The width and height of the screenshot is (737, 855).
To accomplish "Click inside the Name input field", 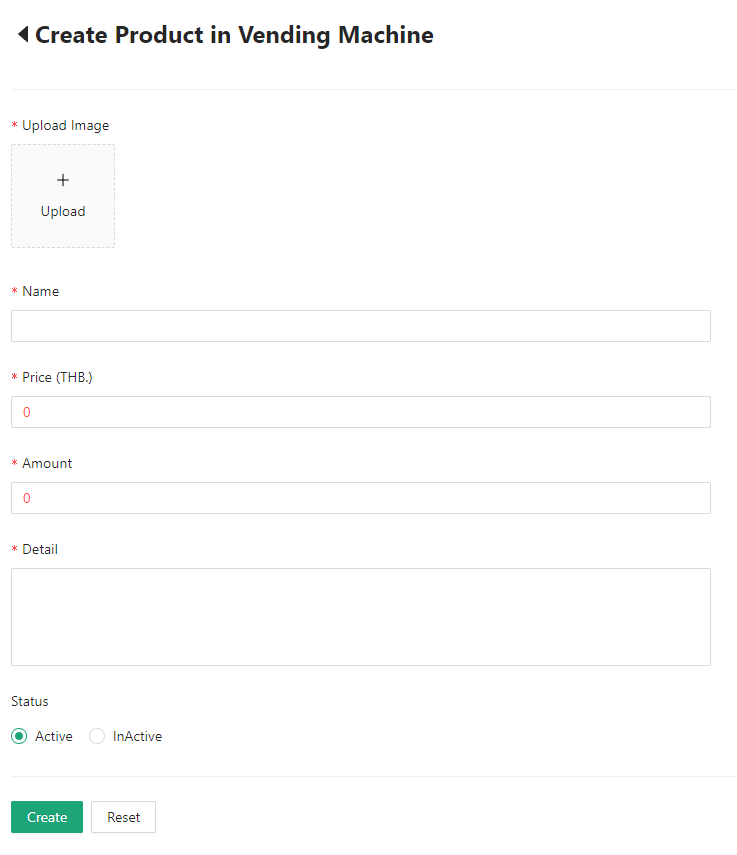I will coord(360,326).
